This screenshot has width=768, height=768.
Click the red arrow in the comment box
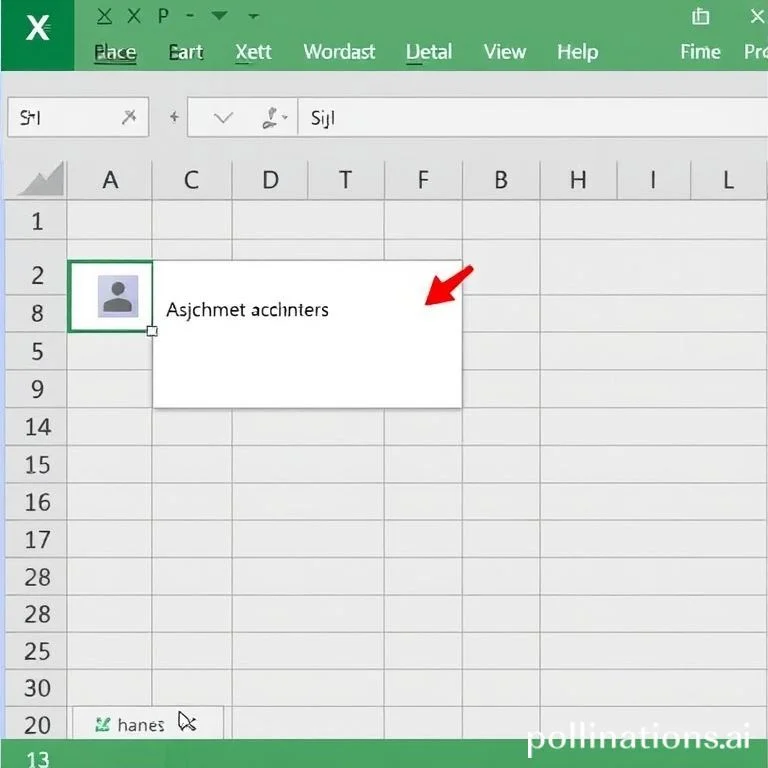tap(447, 286)
